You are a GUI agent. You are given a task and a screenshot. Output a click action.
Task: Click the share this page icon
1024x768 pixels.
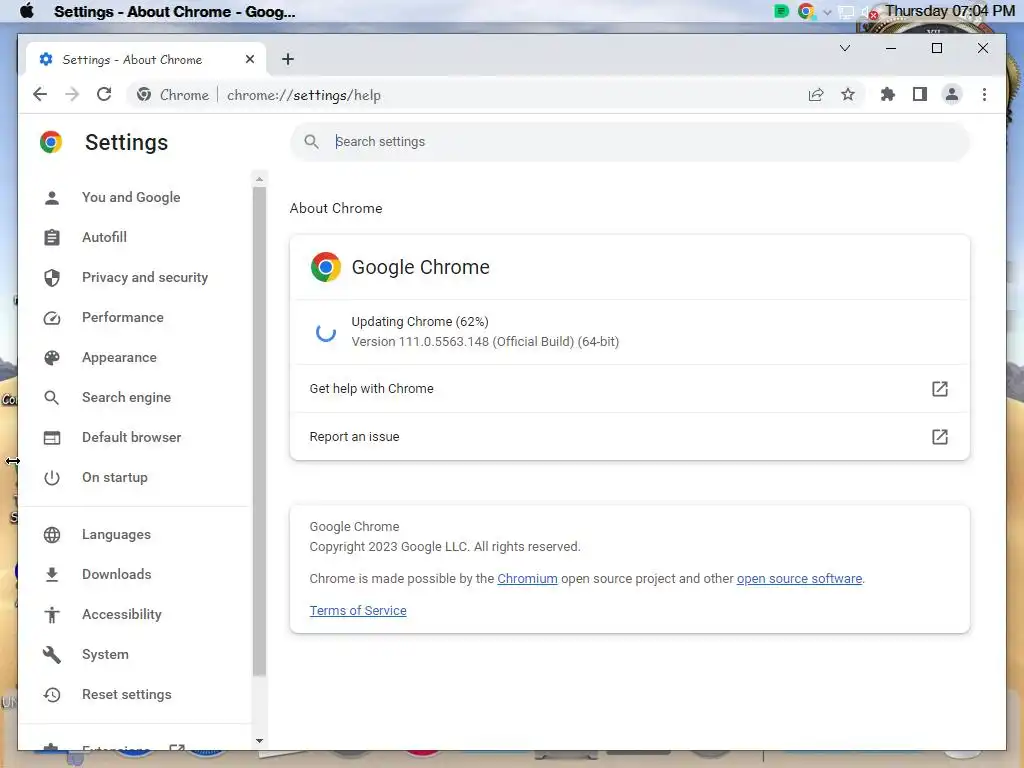point(816,95)
